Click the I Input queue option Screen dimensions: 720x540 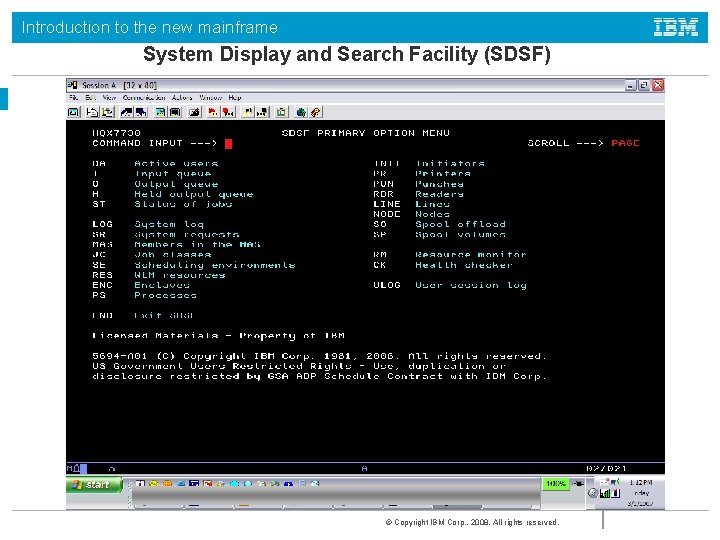pos(152,174)
